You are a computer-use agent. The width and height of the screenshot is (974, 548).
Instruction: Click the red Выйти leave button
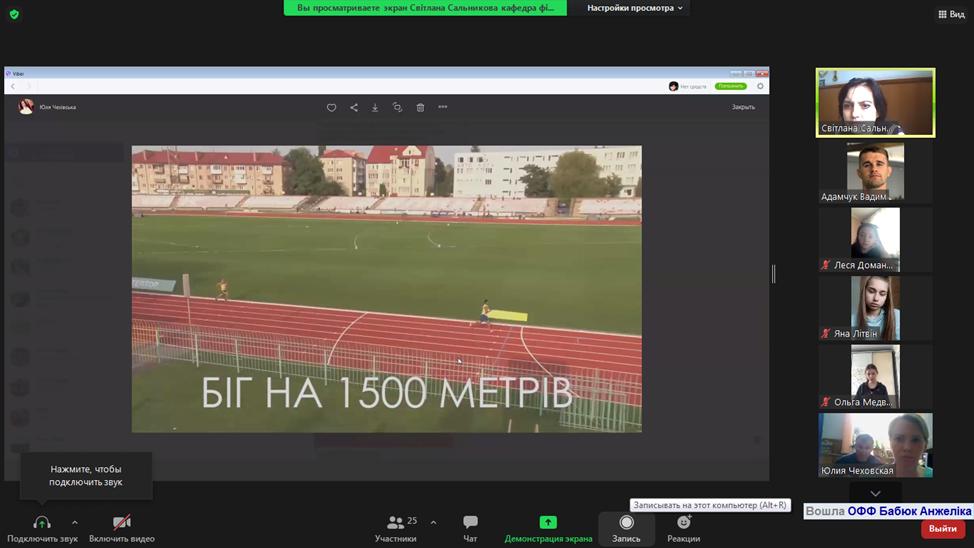pos(942,529)
